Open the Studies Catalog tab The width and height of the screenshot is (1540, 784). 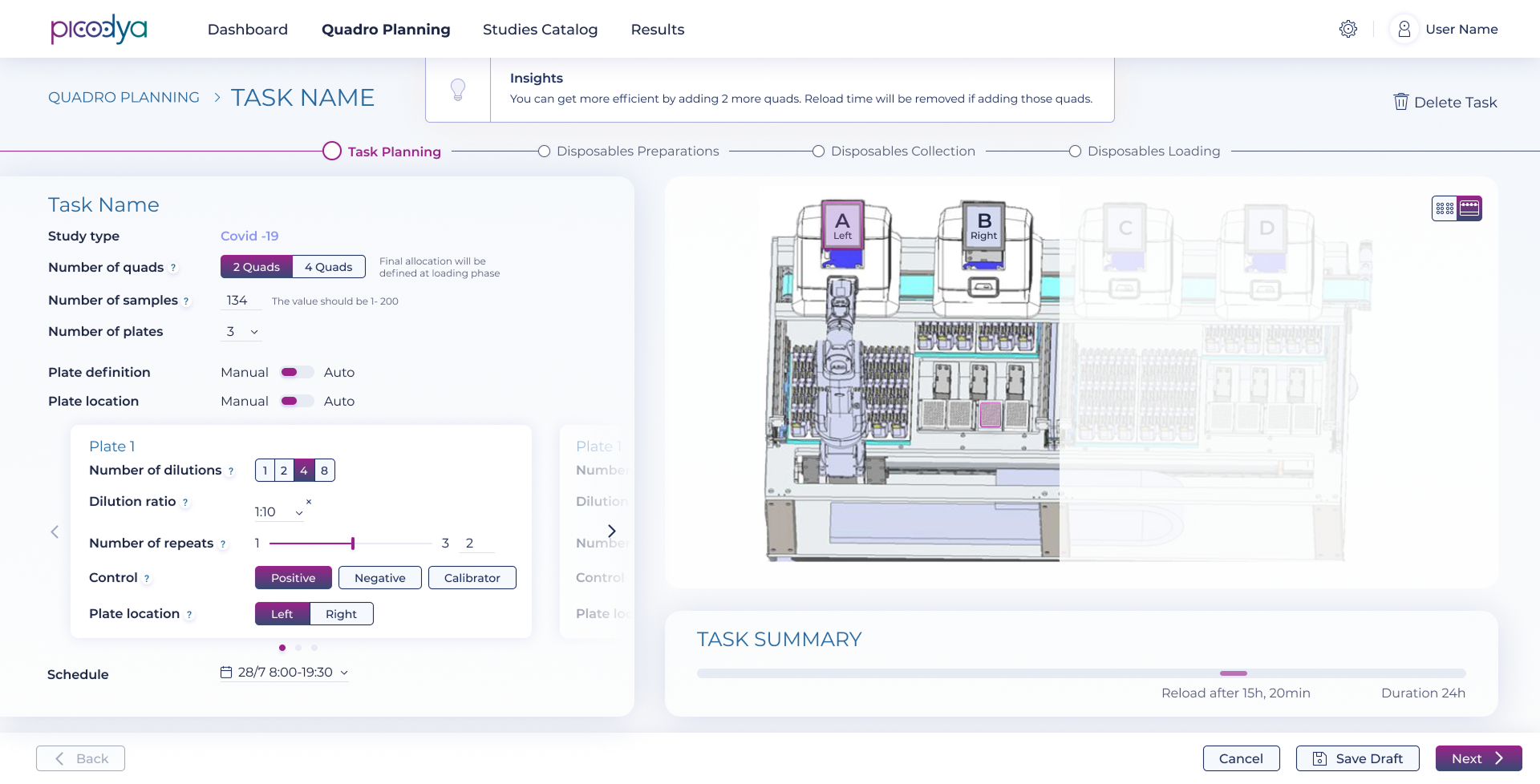(540, 30)
